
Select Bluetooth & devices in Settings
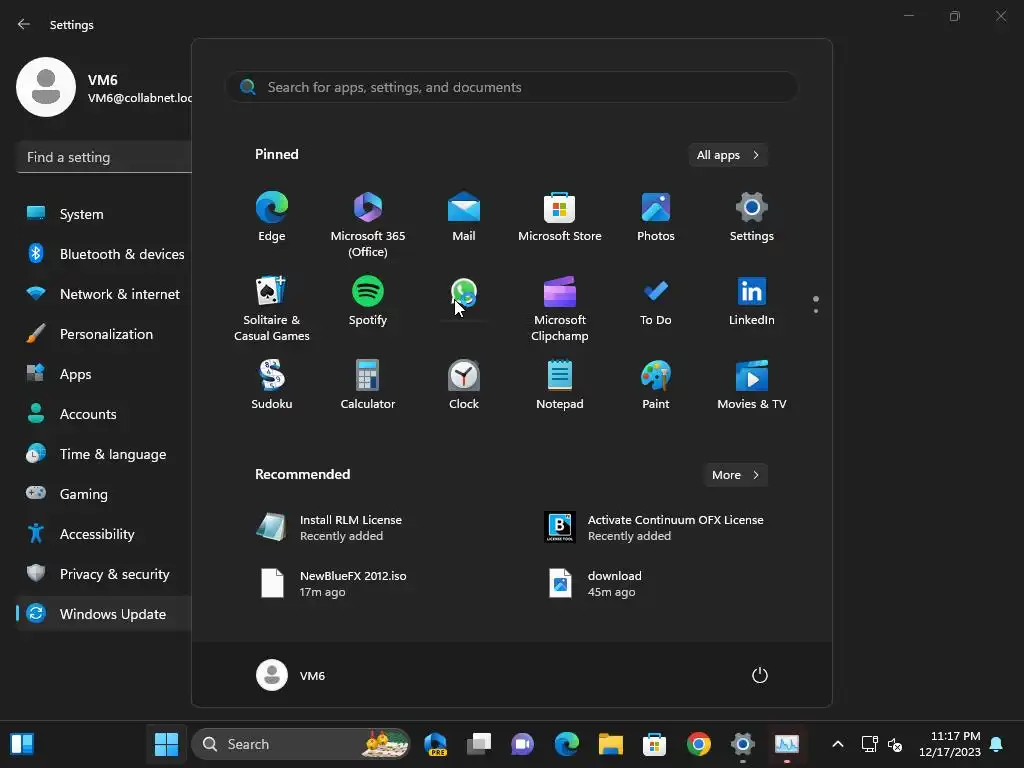click(x=104, y=254)
